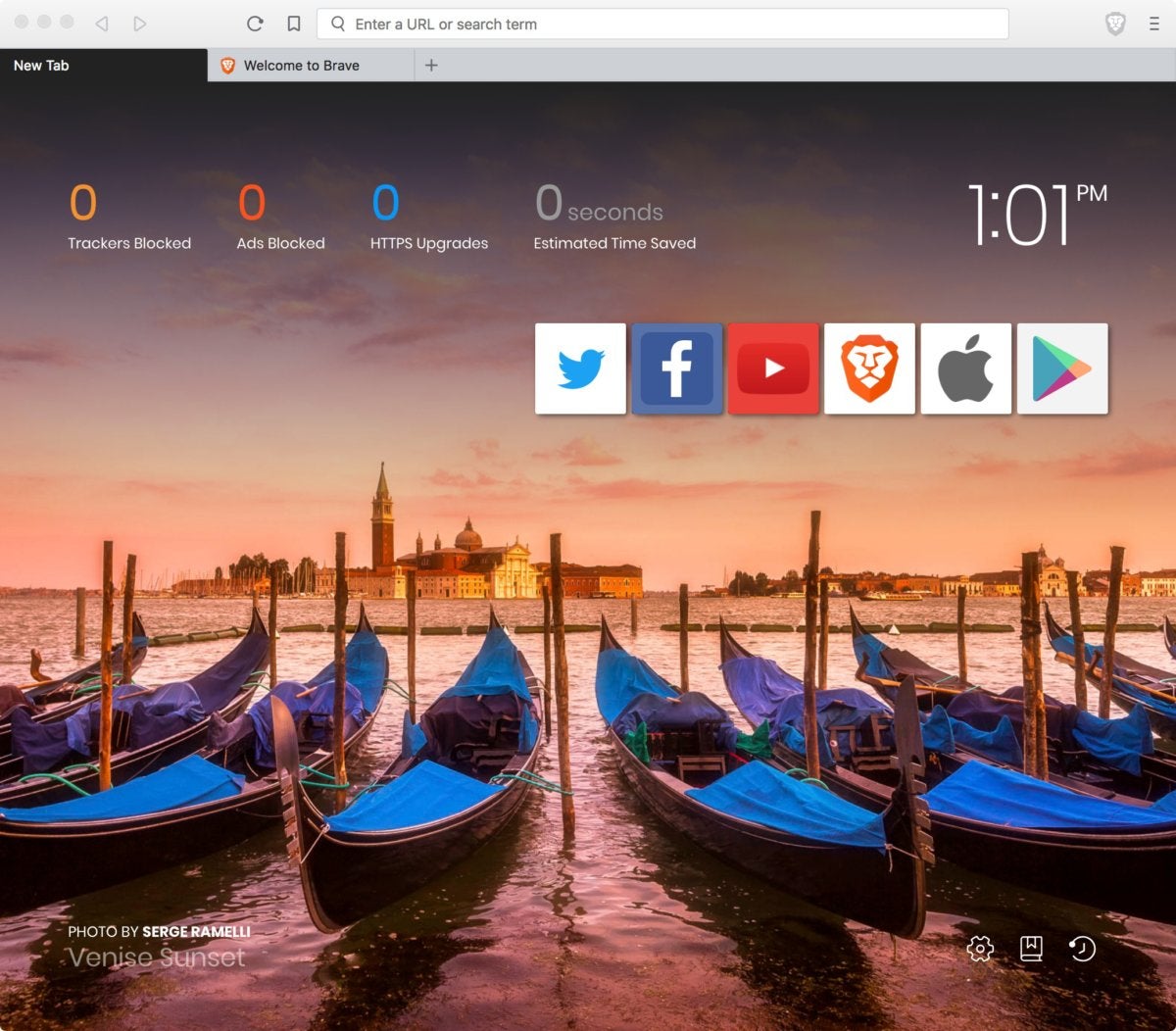Open the Facebook top site tile
This screenshot has width=1176, height=1031.
coord(677,368)
